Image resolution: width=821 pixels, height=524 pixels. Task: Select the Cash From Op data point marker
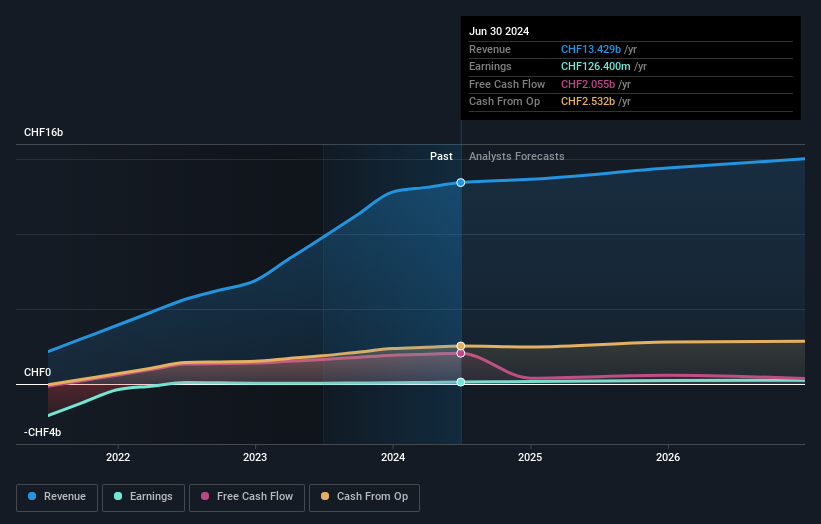(461, 346)
